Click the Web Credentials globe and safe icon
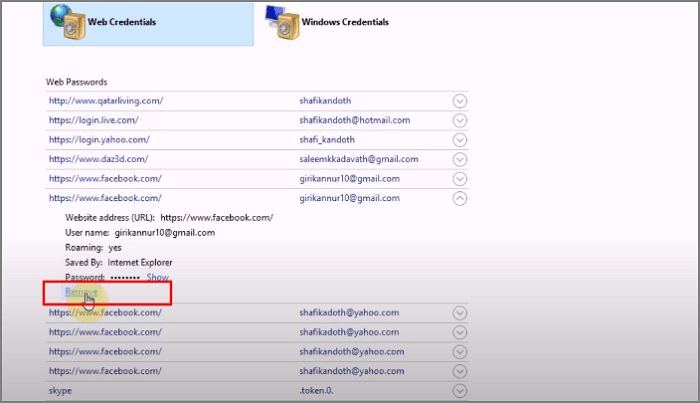700x403 pixels. pos(66,22)
